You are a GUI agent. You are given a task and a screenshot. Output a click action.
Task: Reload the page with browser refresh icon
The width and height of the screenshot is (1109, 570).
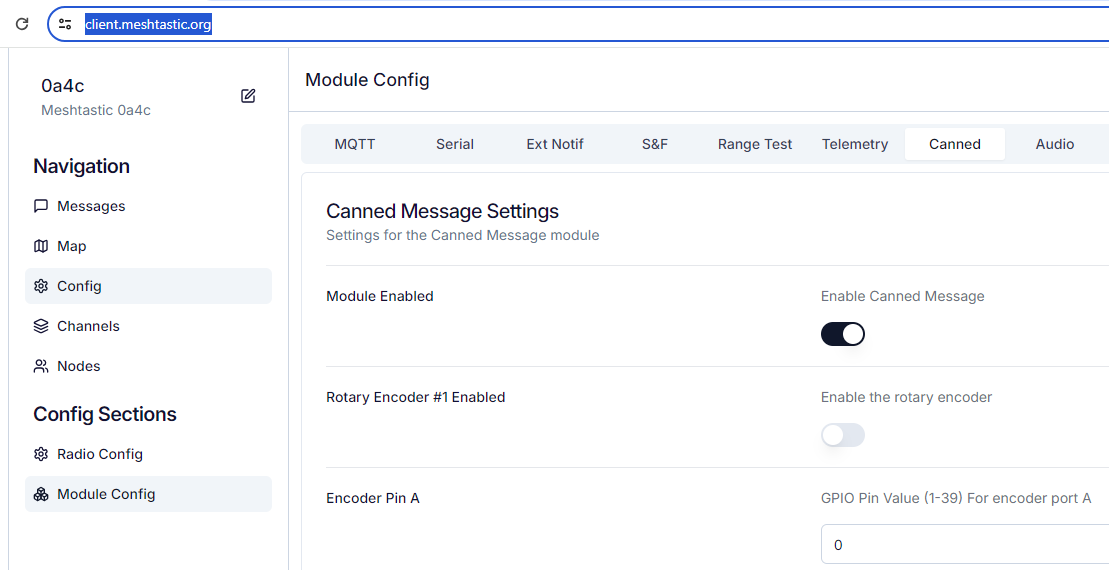click(22, 24)
